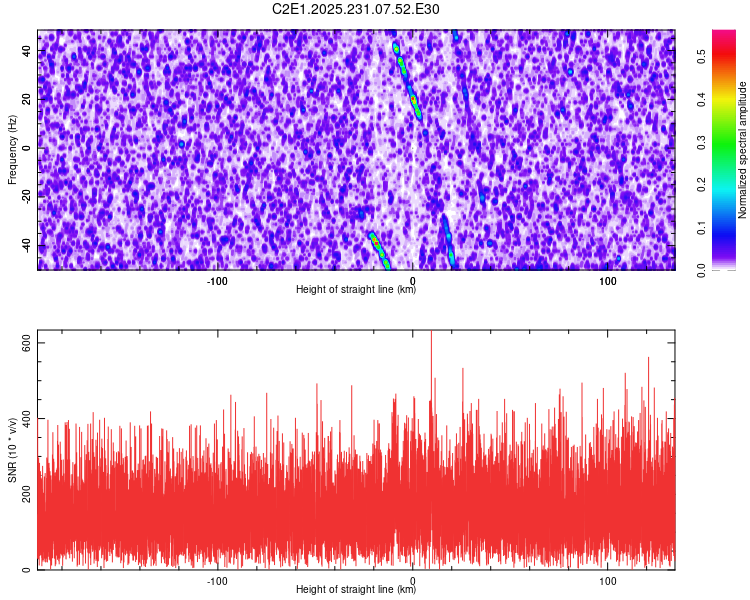Click the 'Normalized spectral amplitude' colorbar label

(742, 150)
